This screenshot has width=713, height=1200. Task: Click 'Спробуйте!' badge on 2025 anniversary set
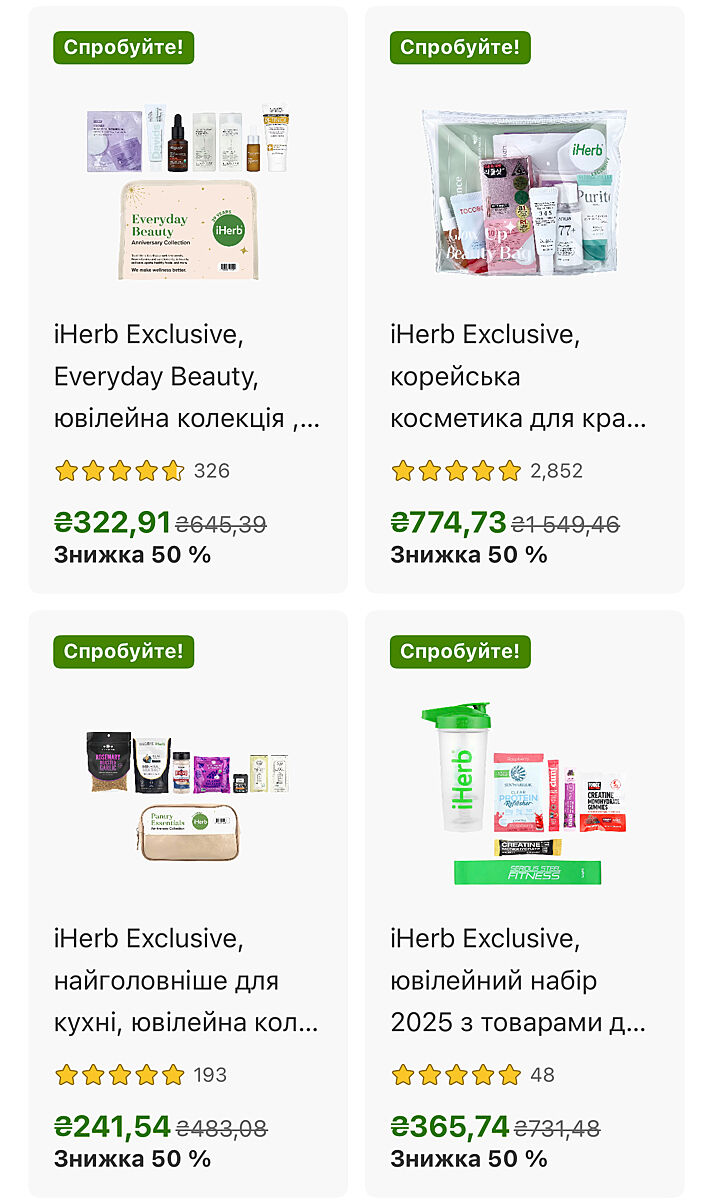(x=460, y=651)
